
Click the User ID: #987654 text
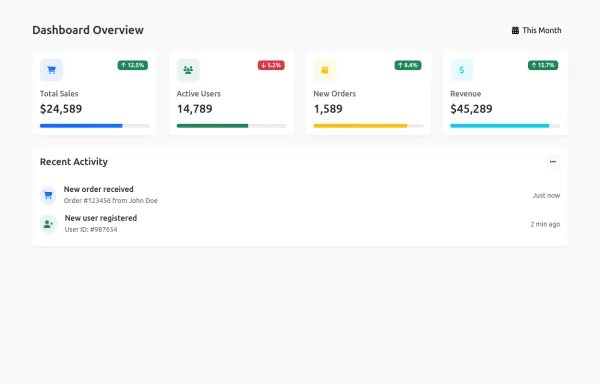tap(91, 229)
